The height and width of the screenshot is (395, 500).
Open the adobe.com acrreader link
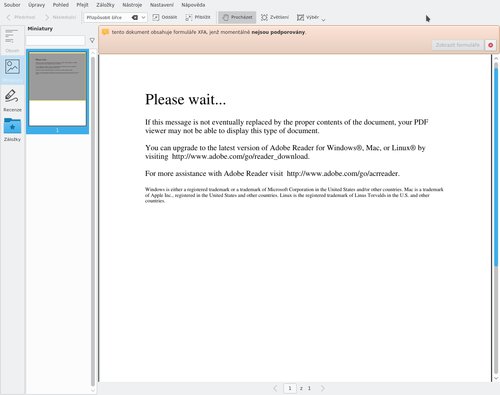click(x=342, y=173)
